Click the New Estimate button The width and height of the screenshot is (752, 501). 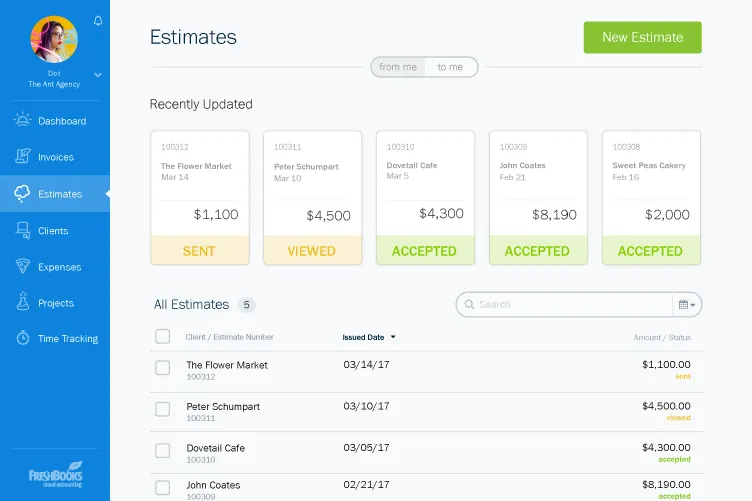(x=642, y=37)
